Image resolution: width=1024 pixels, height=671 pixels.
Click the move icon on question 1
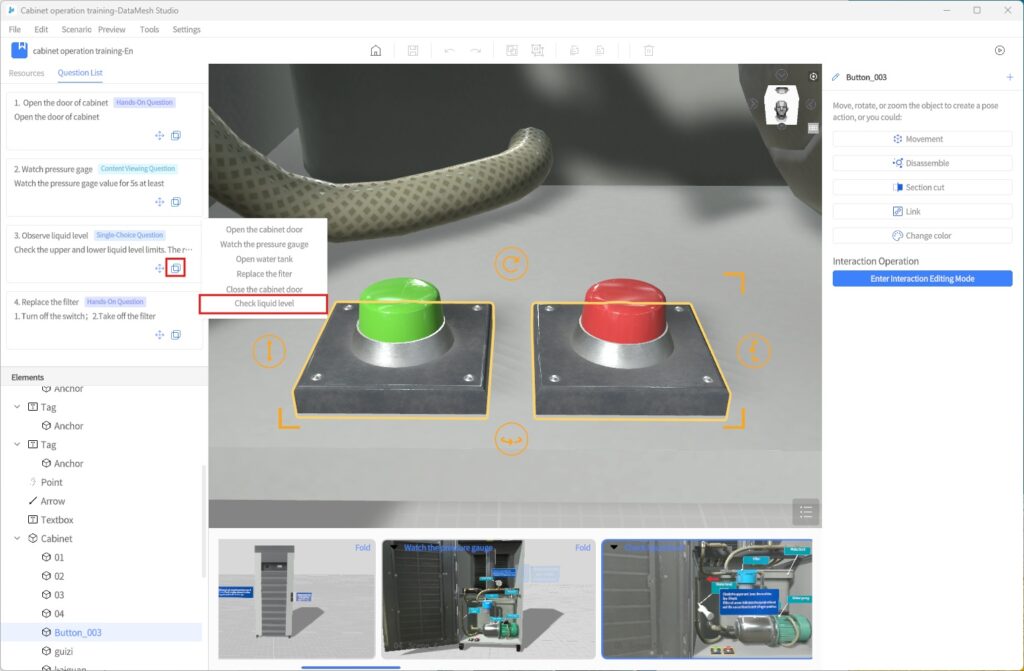(159, 136)
